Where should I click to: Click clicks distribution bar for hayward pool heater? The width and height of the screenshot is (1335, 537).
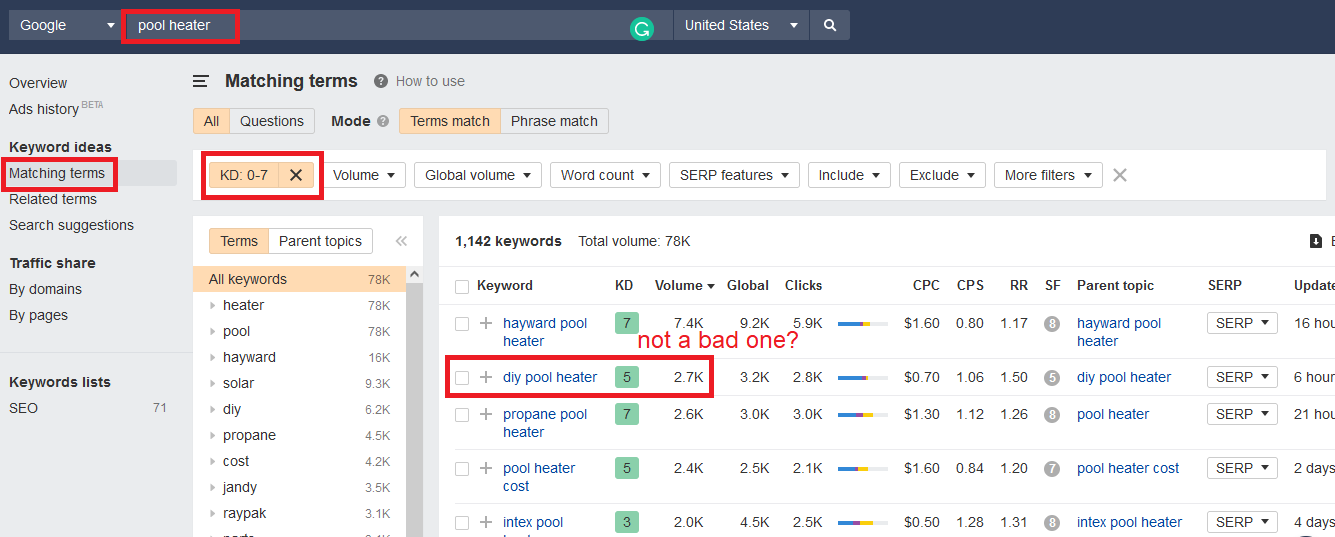[x=863, y=323]
